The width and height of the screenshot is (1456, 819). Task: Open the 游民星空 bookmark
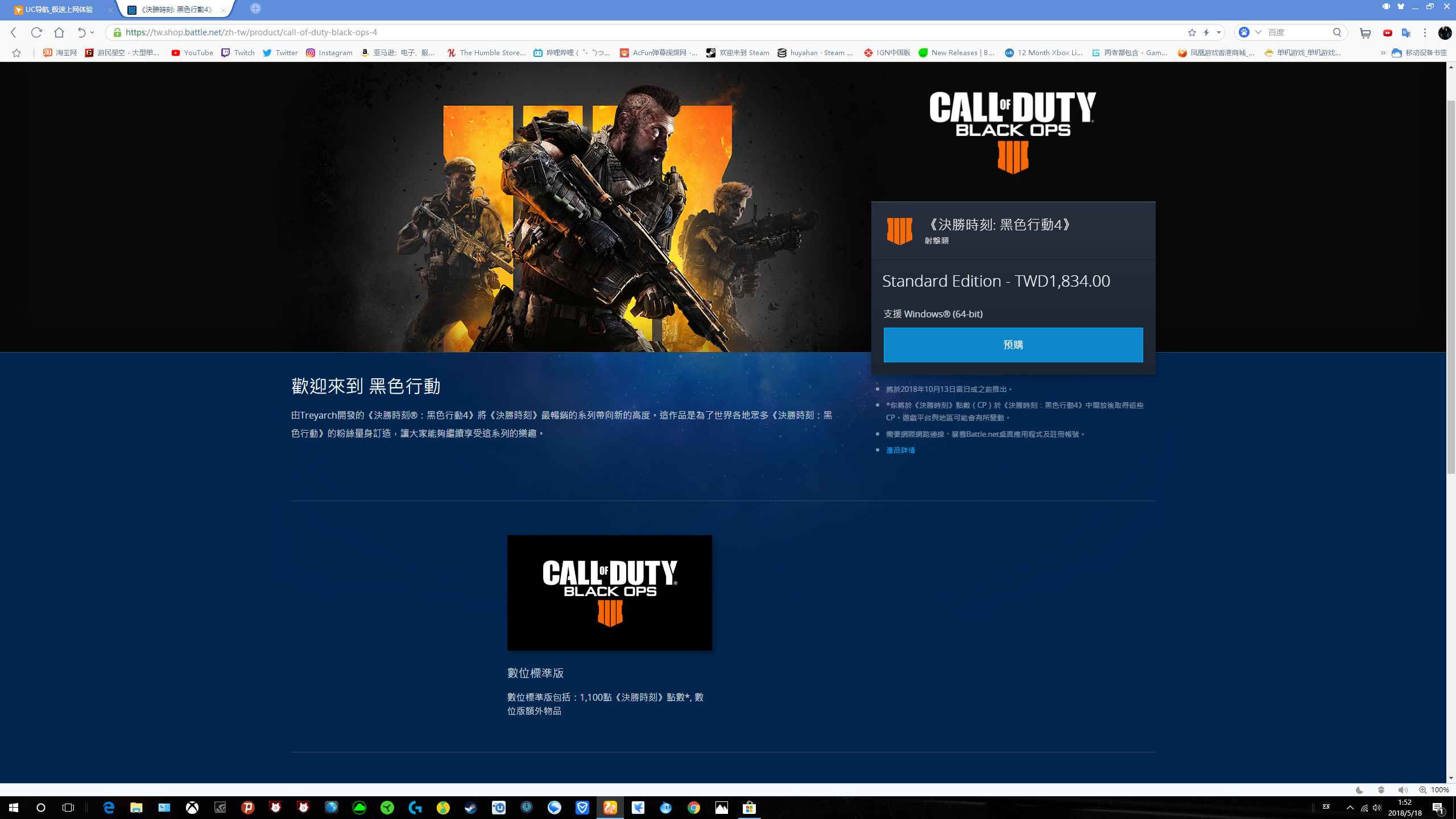[x=122, y=53]
